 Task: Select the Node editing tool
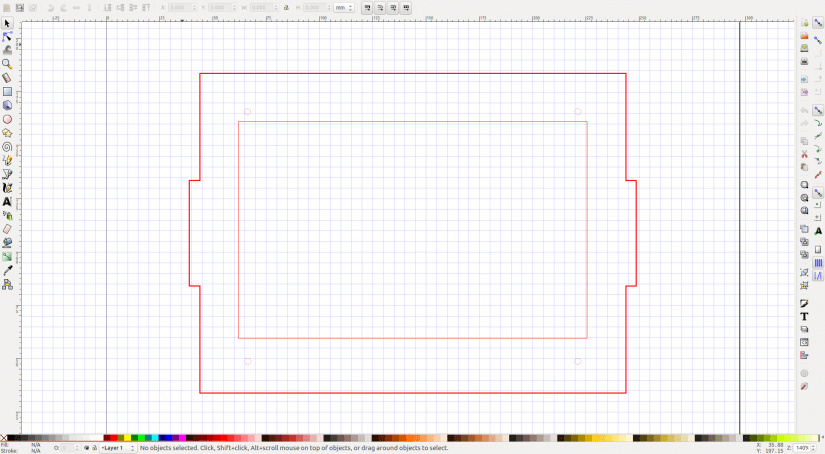point(7,37)
